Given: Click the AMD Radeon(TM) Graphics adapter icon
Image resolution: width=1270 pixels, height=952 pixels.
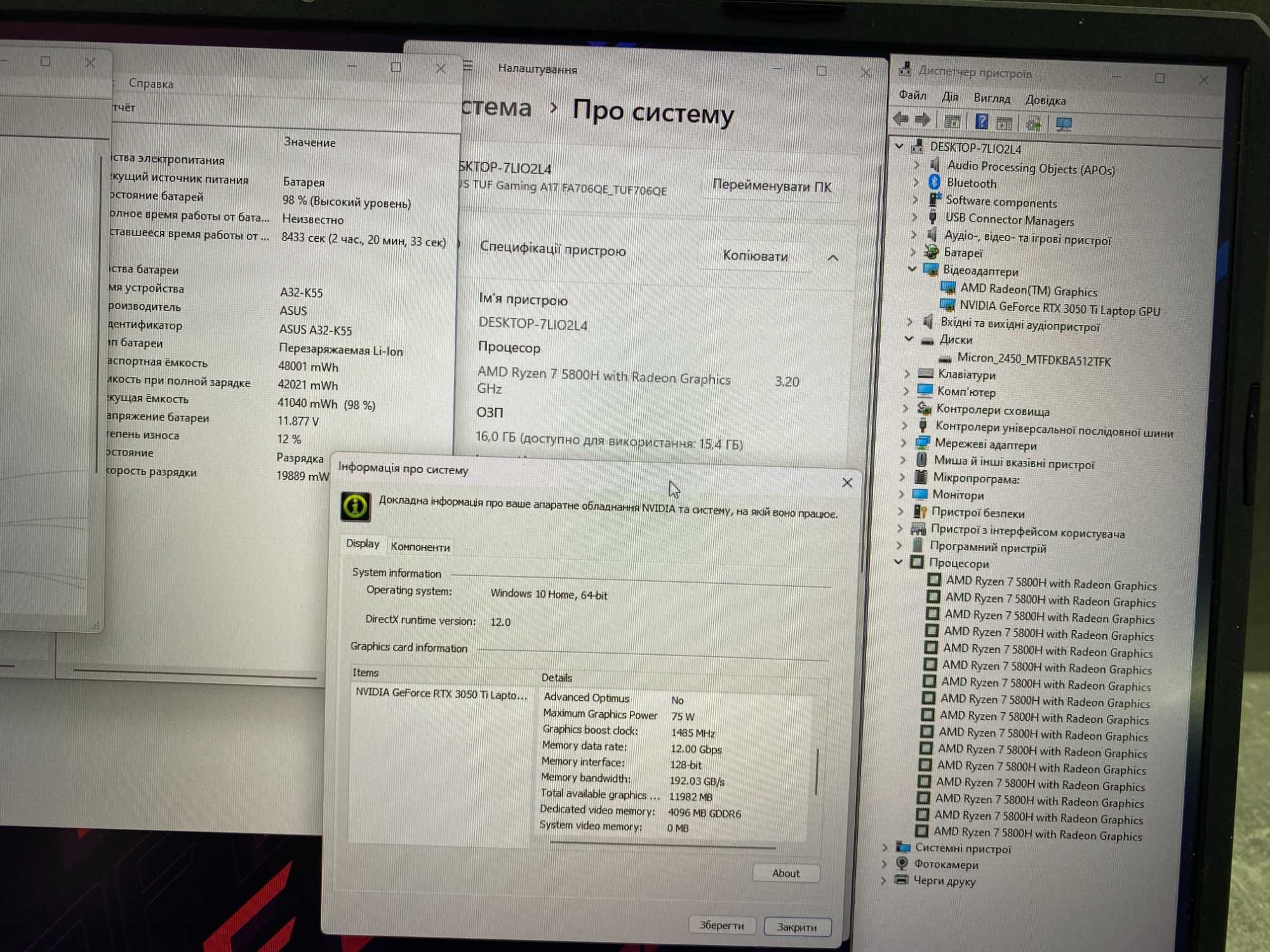Looking at the screenshot, I should 948,288.
